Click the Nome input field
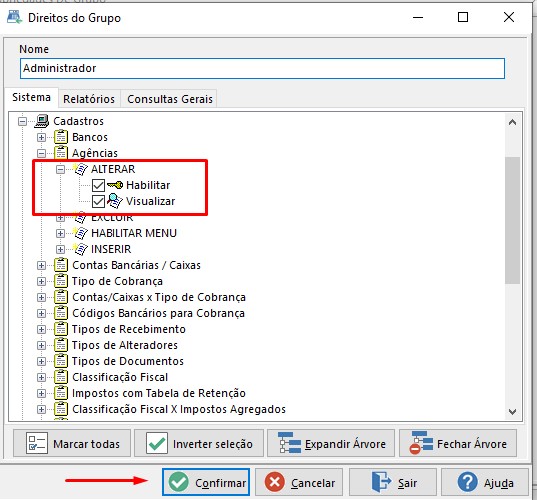Image resolution: width=537 pixels, height=500 pixels. (262, 68)
